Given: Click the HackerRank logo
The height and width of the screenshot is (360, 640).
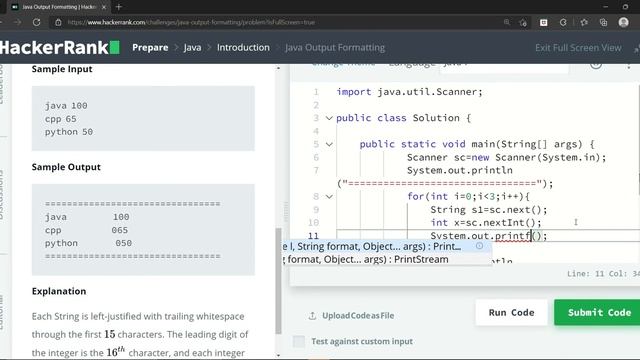Looking at the screenshot, I should click(x=60, y=47).
